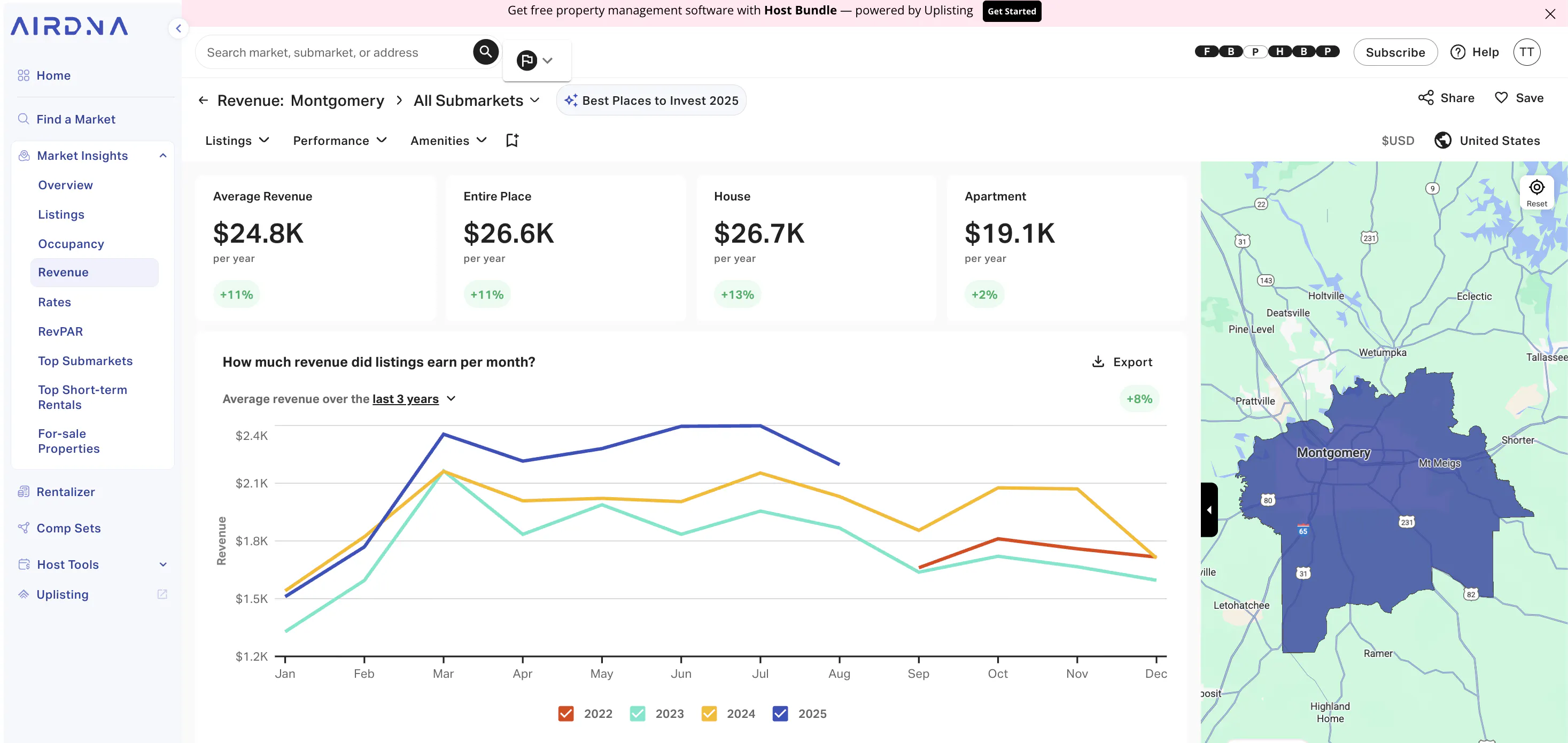This screenshot has height=743, width=1568.
Task: Click the Export download icon
Action: pos(1098,362)
